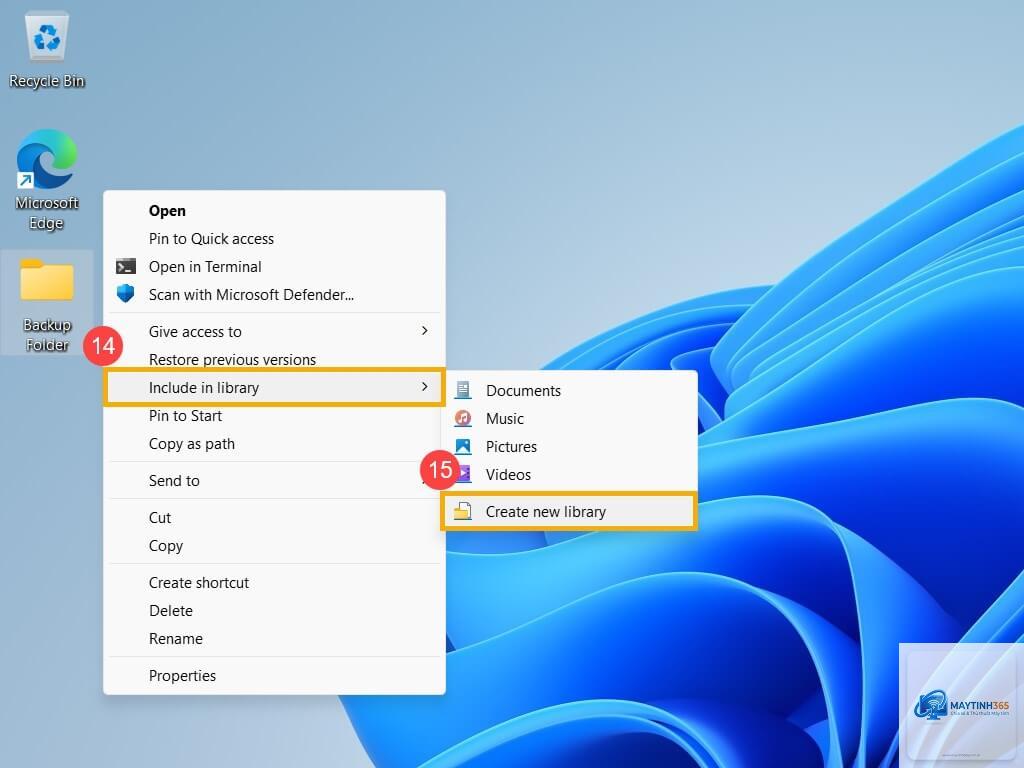Select the Backup Folder desktop icon

pyautogui.click(x=47, y=303)
